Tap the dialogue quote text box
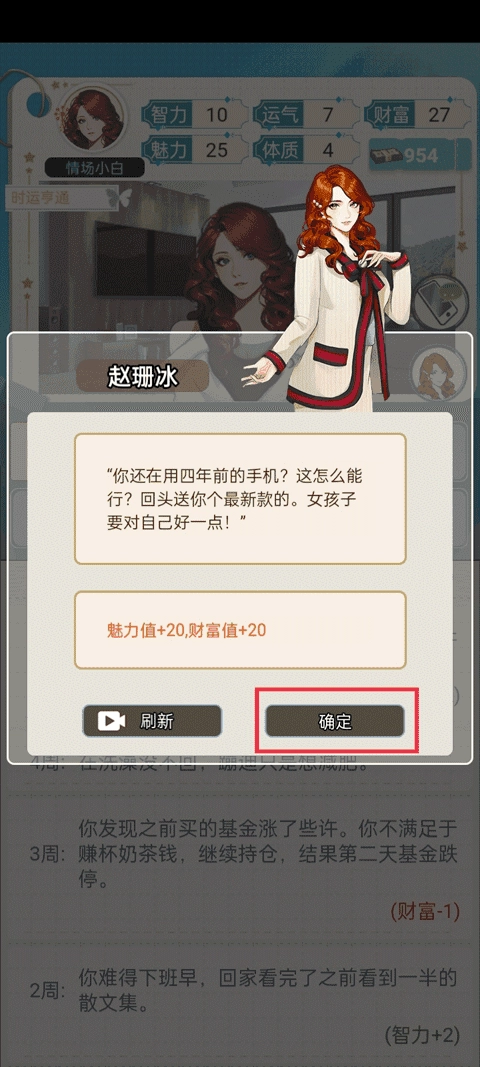Image resolution: width=480 pixels, height=1067 pixels. tap(240, 499)
